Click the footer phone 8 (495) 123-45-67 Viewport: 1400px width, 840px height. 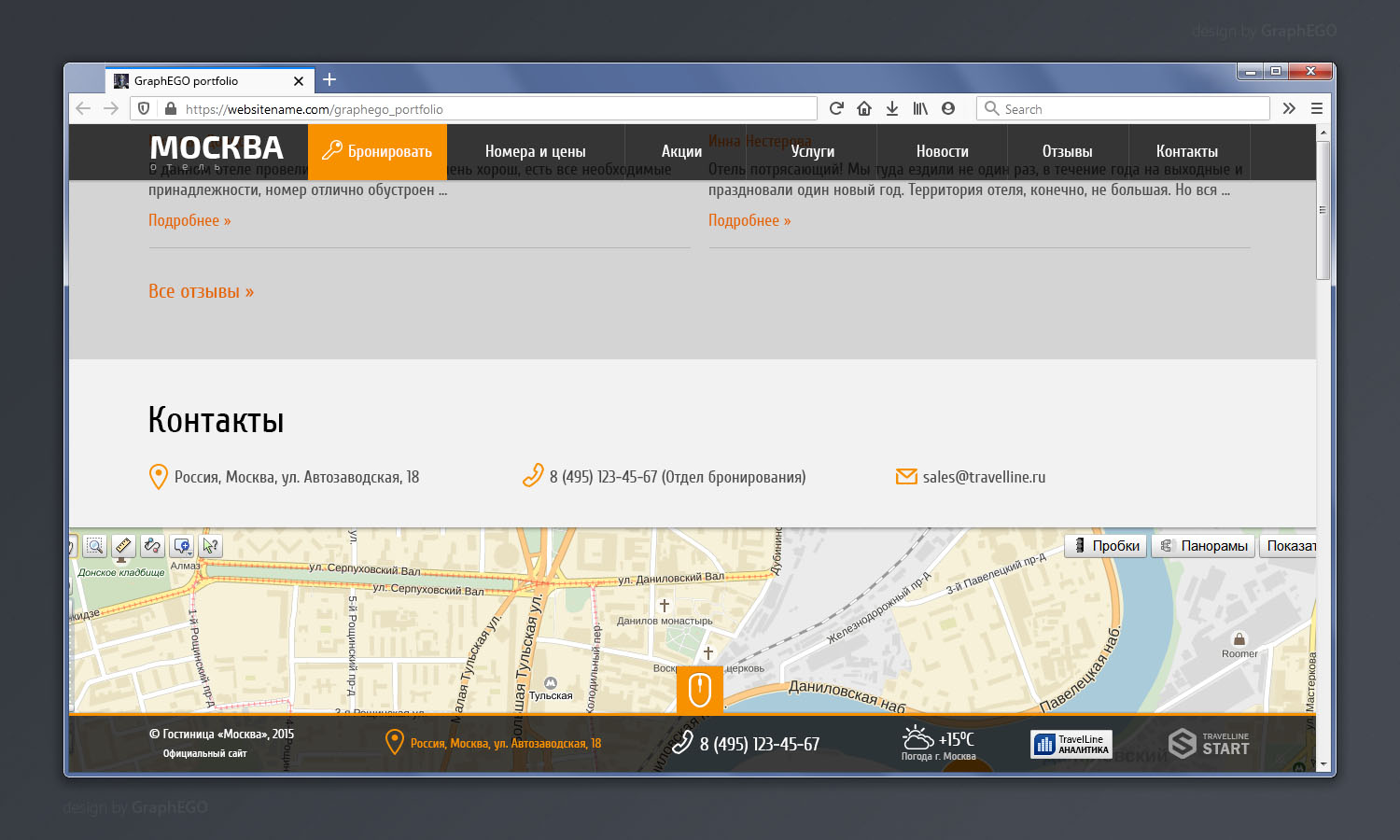point(760,744)
